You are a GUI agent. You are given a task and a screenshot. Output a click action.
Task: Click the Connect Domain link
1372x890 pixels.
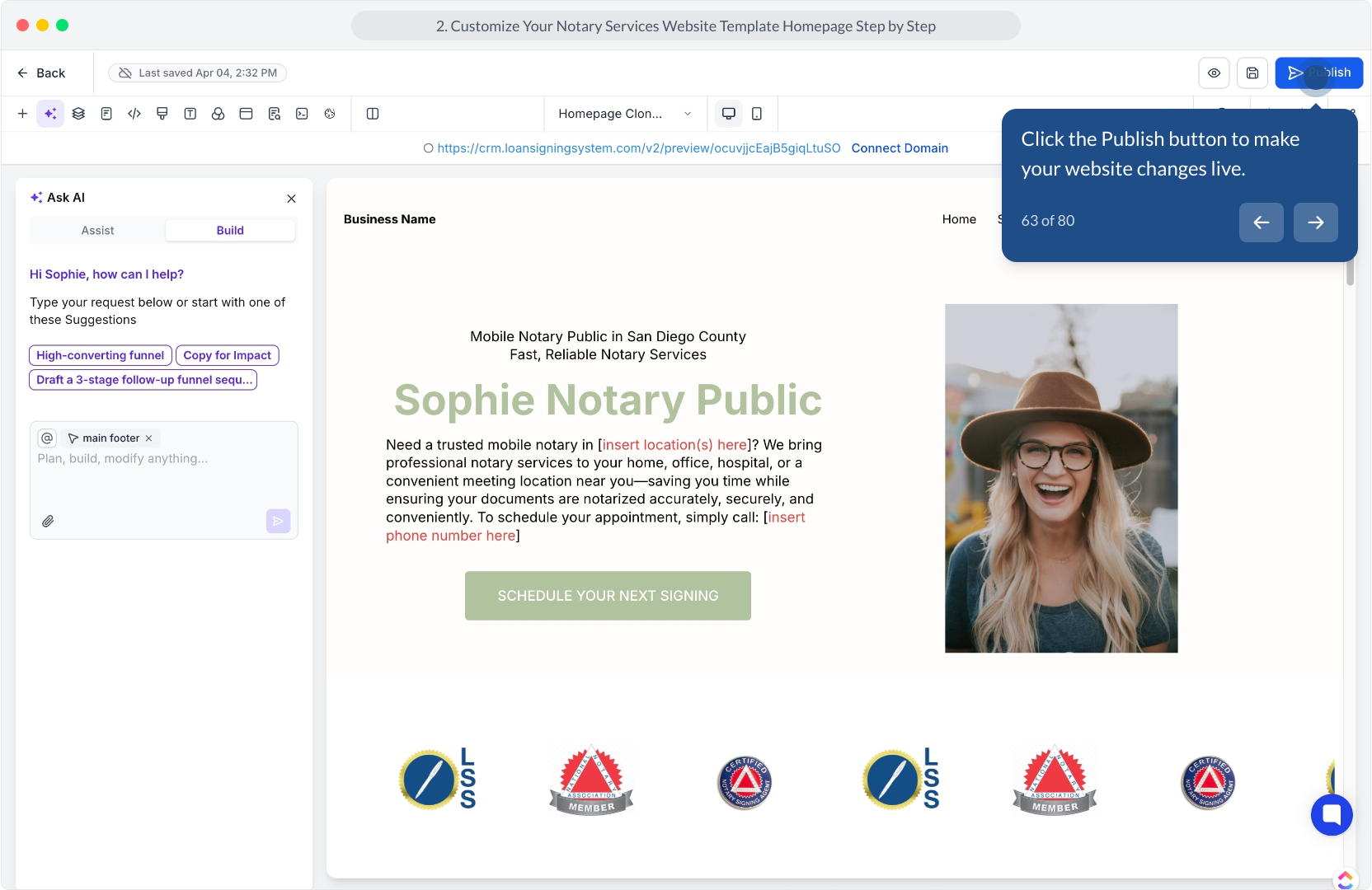pyautogui.click(x=900, y=148)
